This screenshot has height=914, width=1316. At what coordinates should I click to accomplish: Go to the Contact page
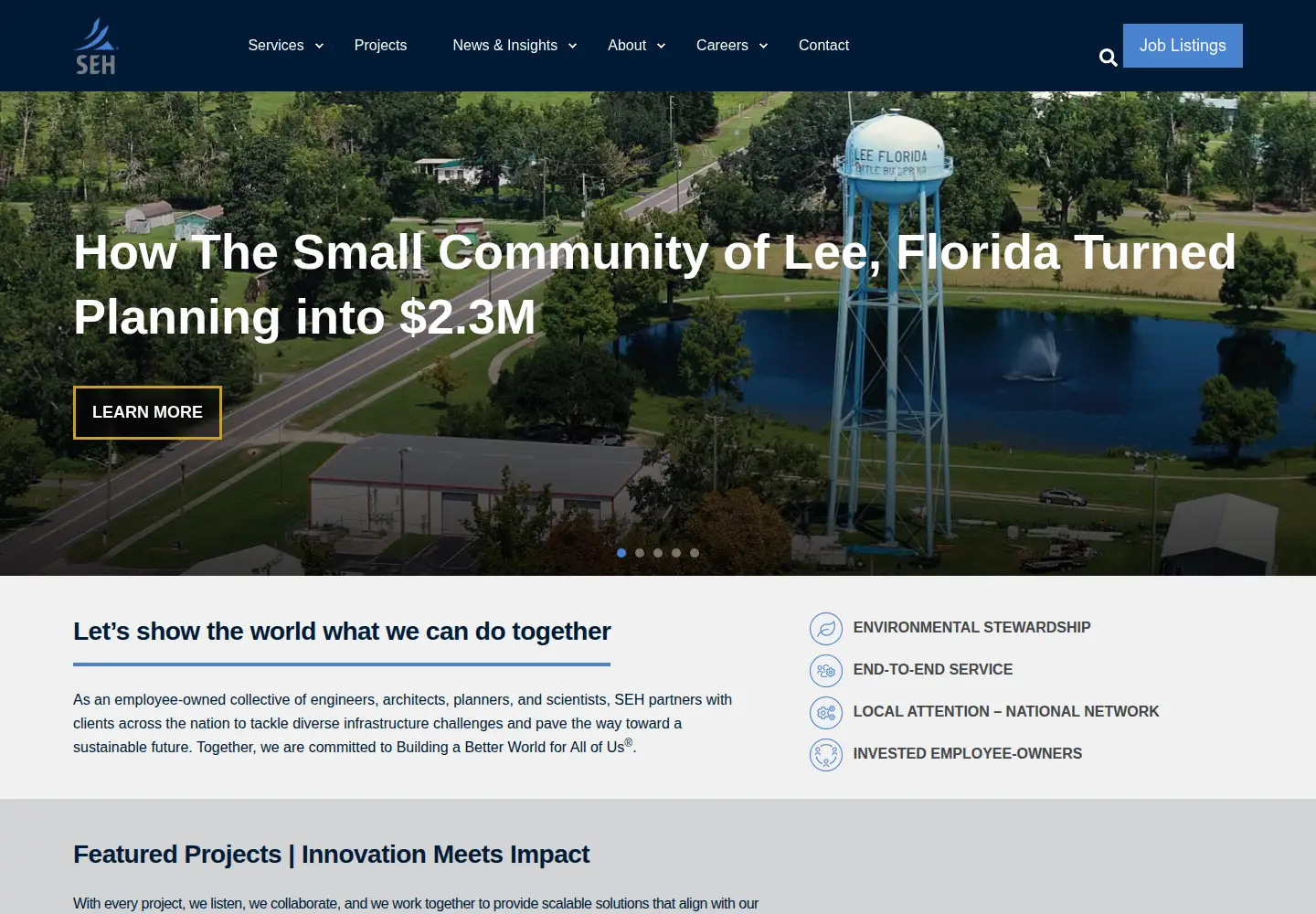point(823,46)
